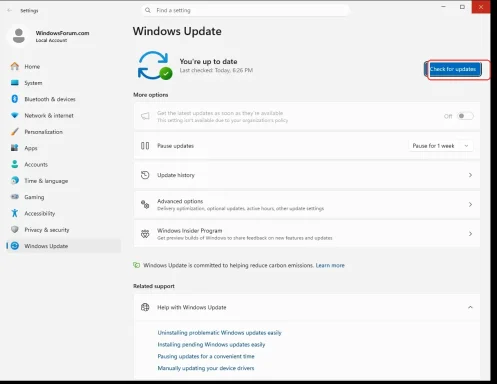The height and width of the screenshot is (384, 497).
Task: Click the megaphone icon for latest updates
Action: (x=145, y=116)
